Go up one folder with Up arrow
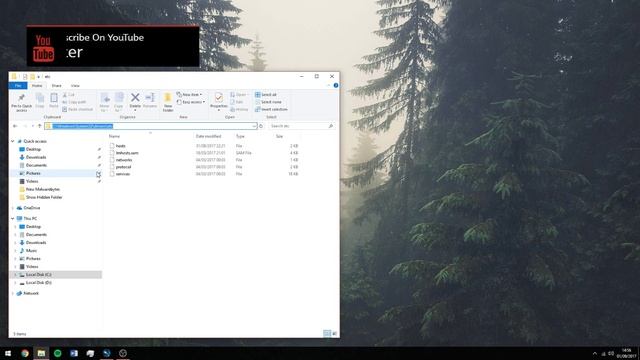640x360 pixels. coord(40,126)
